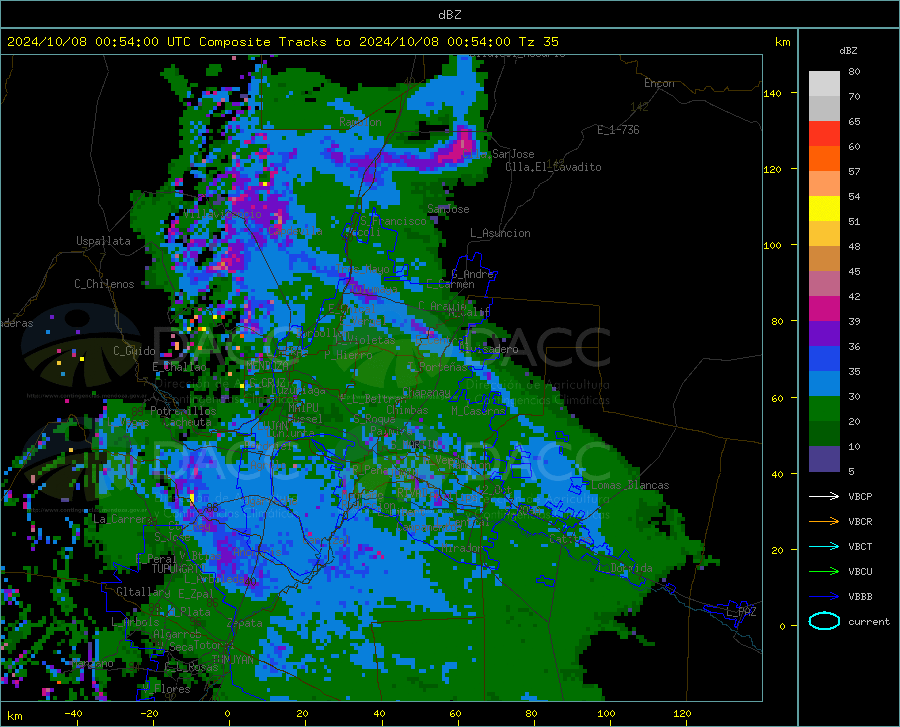Click the 60 km horizontal axis tick
Image resolution: width=900 pixels, height=727 pixels.
tap(455, 714)
